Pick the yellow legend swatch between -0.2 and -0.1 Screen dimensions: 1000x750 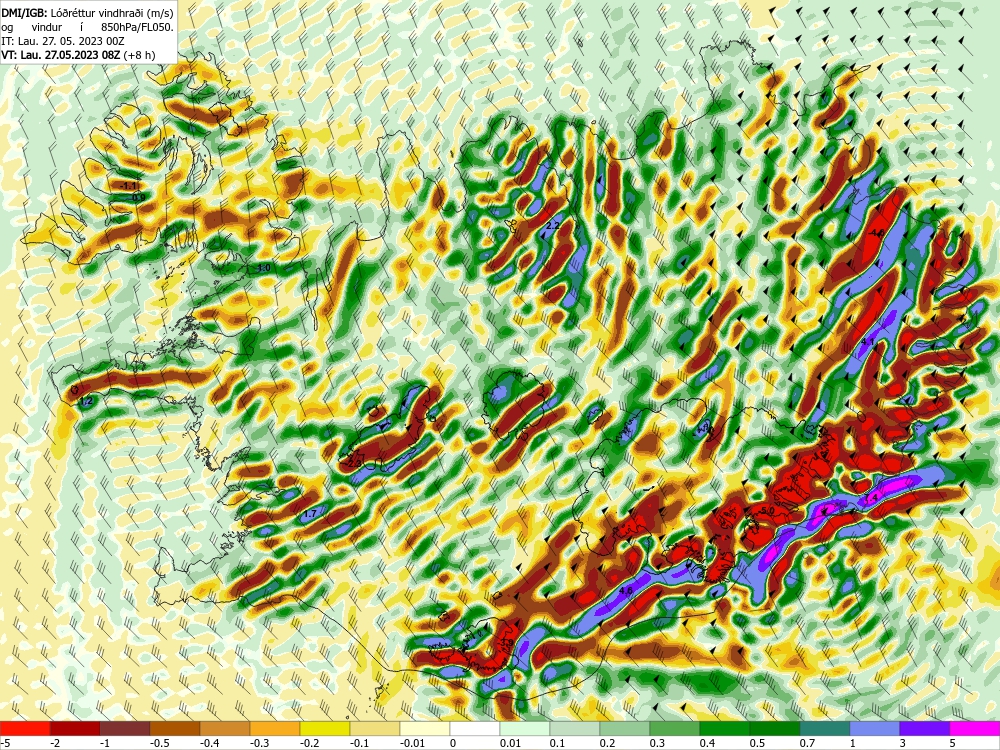pos(325,728)
